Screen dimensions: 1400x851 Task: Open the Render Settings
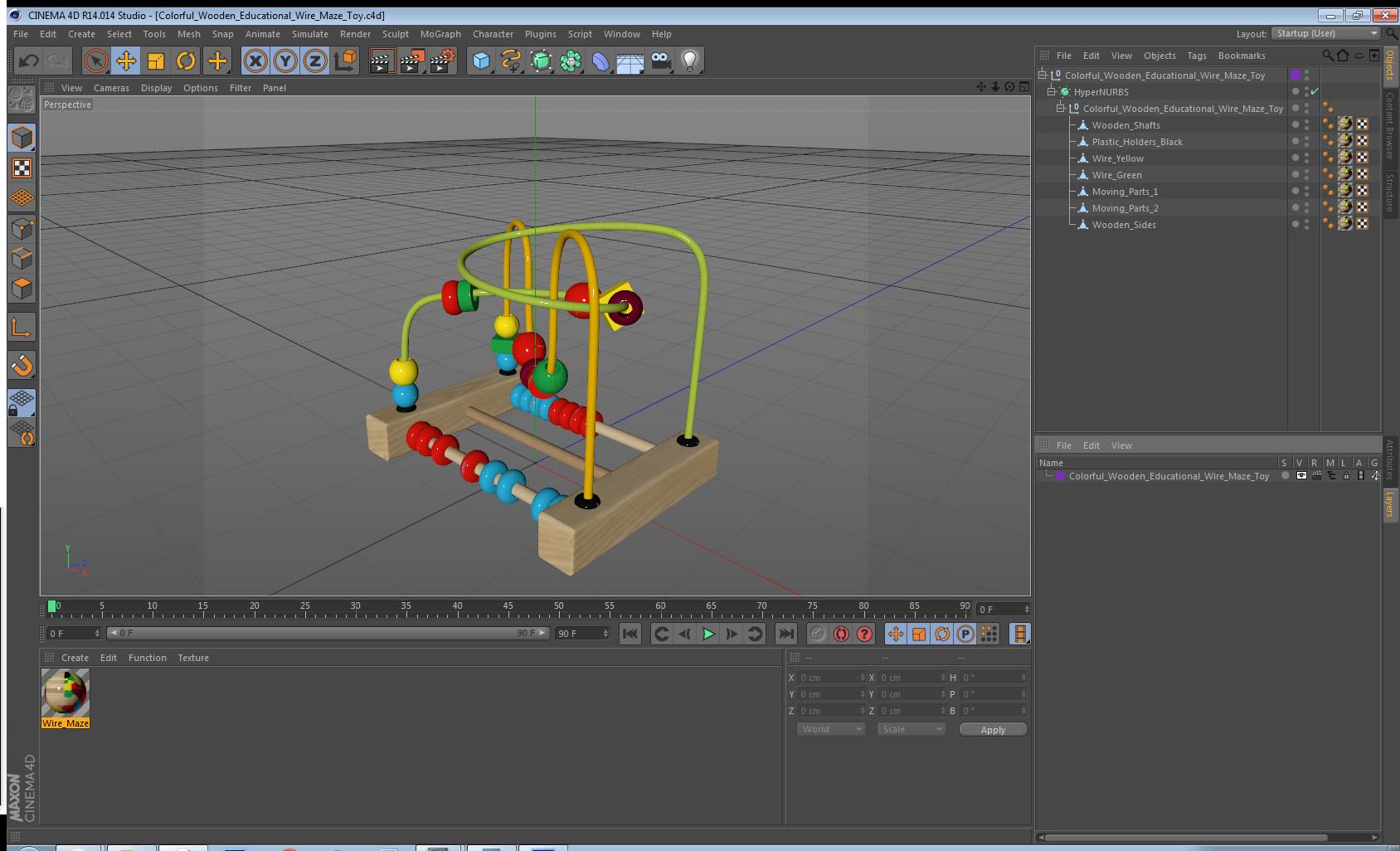click(x=443, y=61)
